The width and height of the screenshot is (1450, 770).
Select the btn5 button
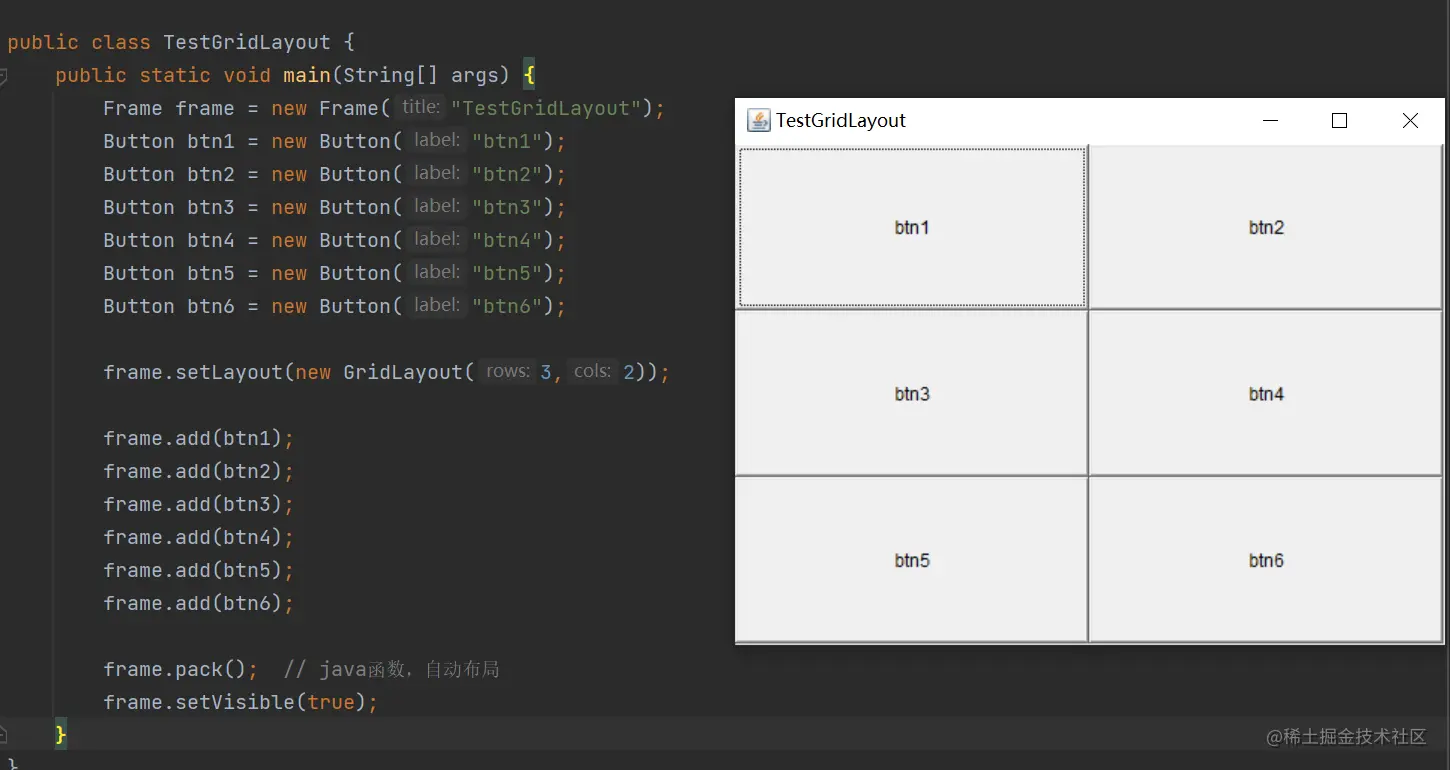tap(911, 560)
